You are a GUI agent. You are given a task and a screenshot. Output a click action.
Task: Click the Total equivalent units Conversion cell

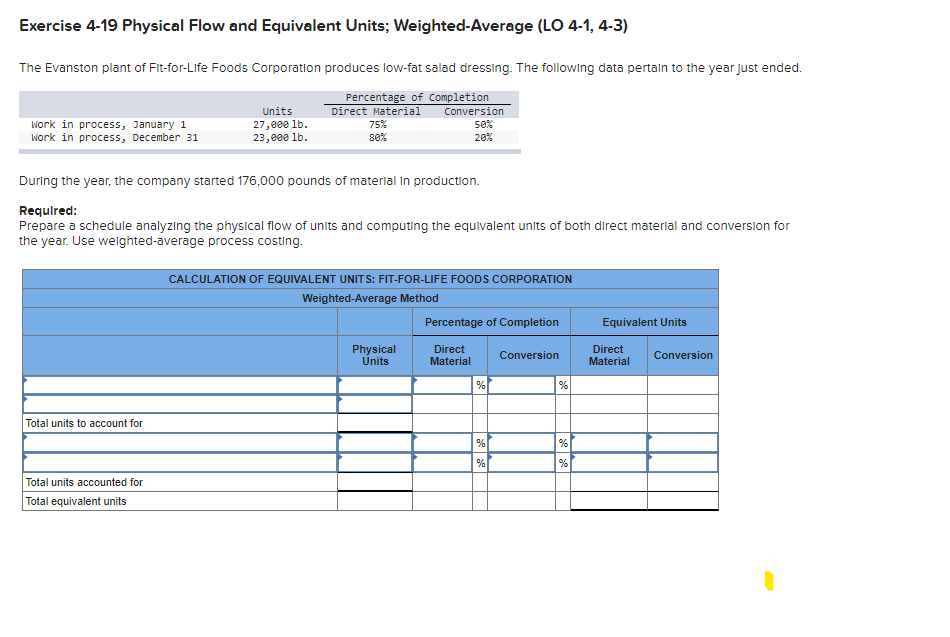click(x=682, y=500)
